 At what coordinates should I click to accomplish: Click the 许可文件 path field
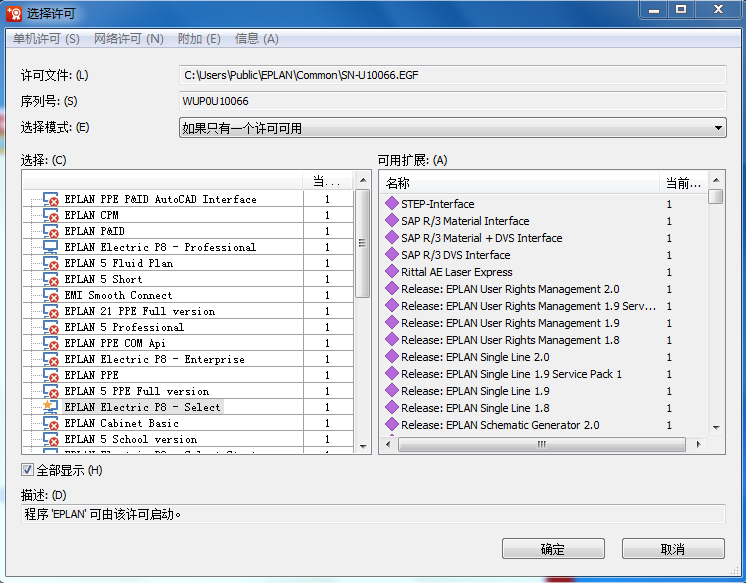pos(452,75)
